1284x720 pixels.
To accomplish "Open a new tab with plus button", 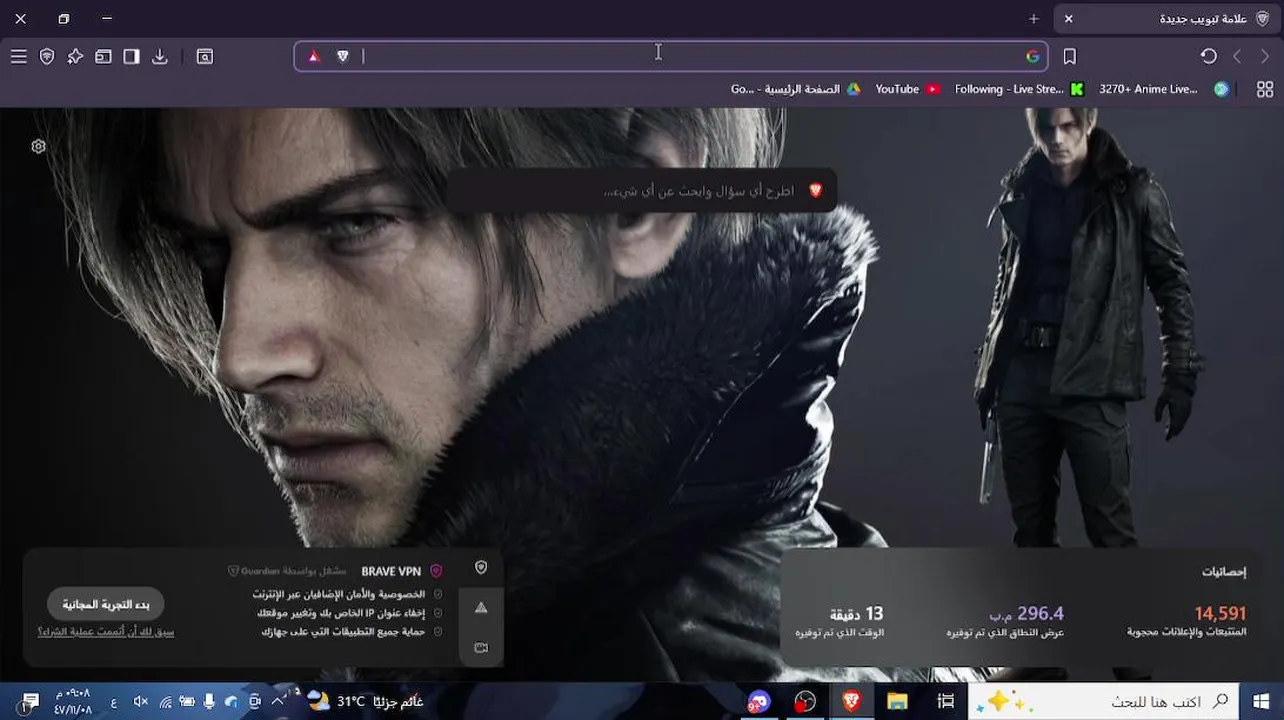I will 1034,19.
